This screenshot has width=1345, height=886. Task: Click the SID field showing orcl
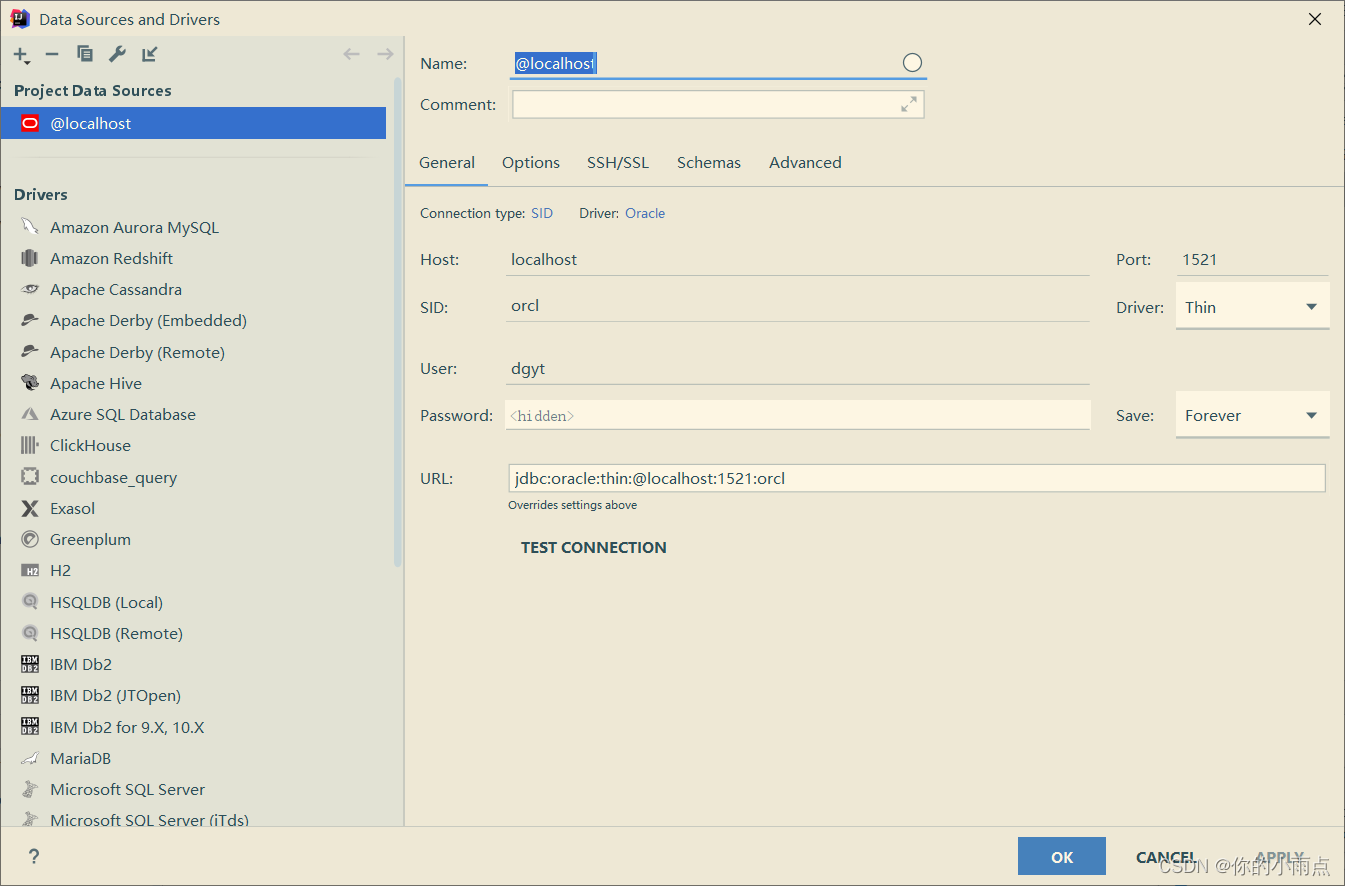(x=798, y=306)
